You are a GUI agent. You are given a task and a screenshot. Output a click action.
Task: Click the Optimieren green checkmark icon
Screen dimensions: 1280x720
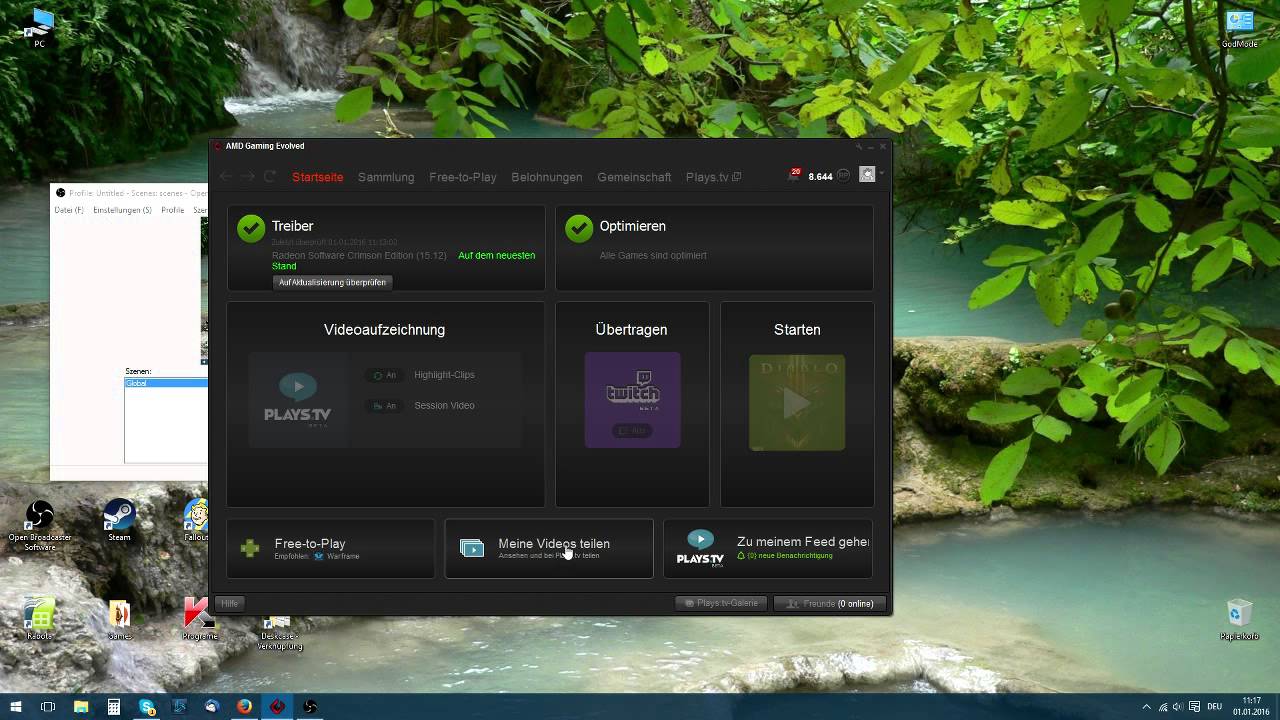click(579, 228)
